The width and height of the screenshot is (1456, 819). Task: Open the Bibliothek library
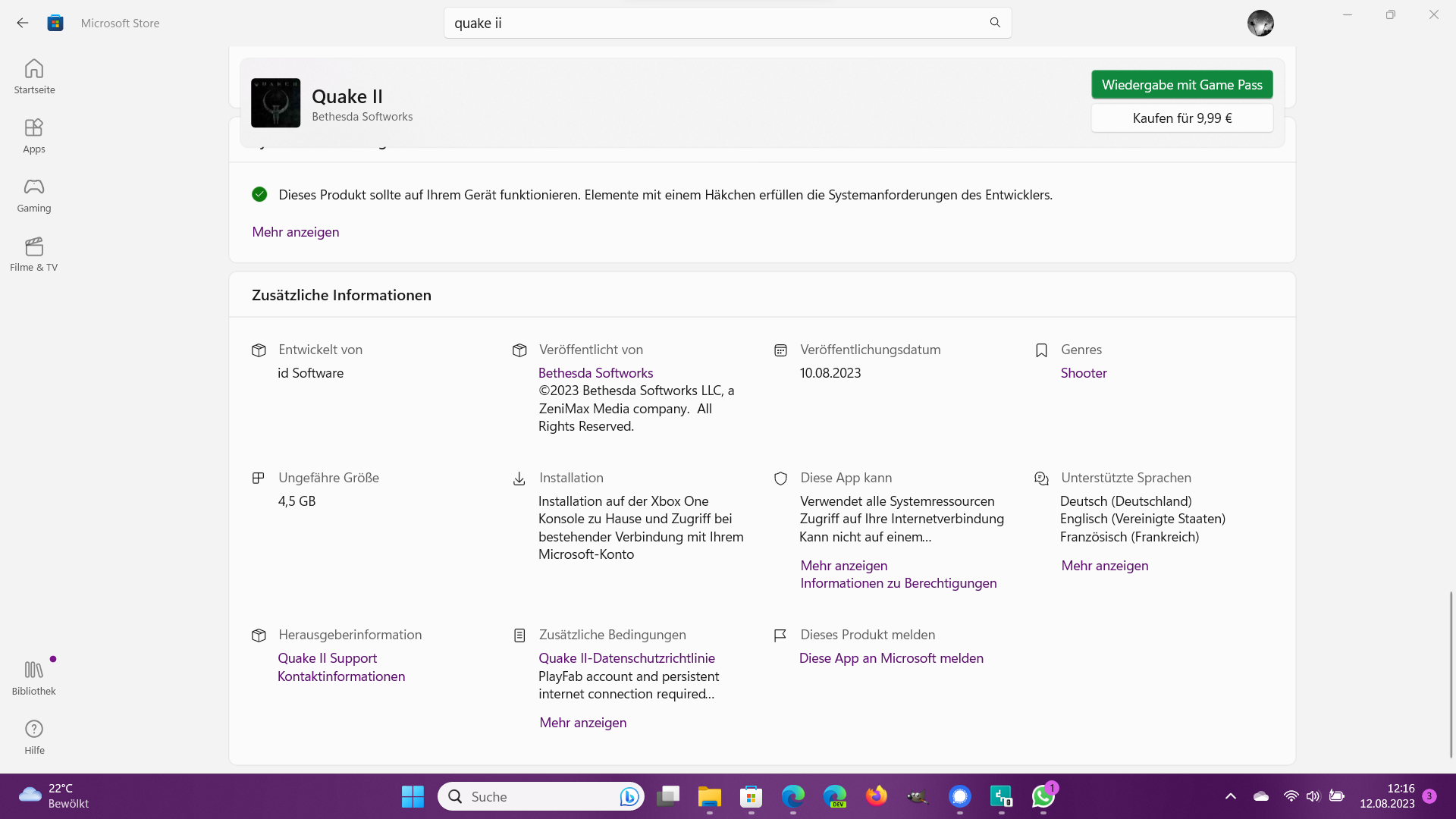[34, 677]
